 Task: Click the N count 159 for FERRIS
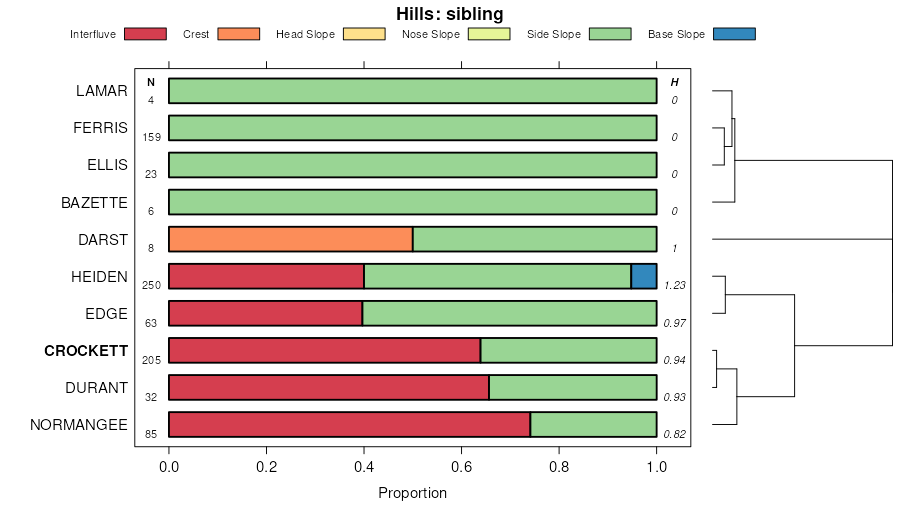point(151,137)
